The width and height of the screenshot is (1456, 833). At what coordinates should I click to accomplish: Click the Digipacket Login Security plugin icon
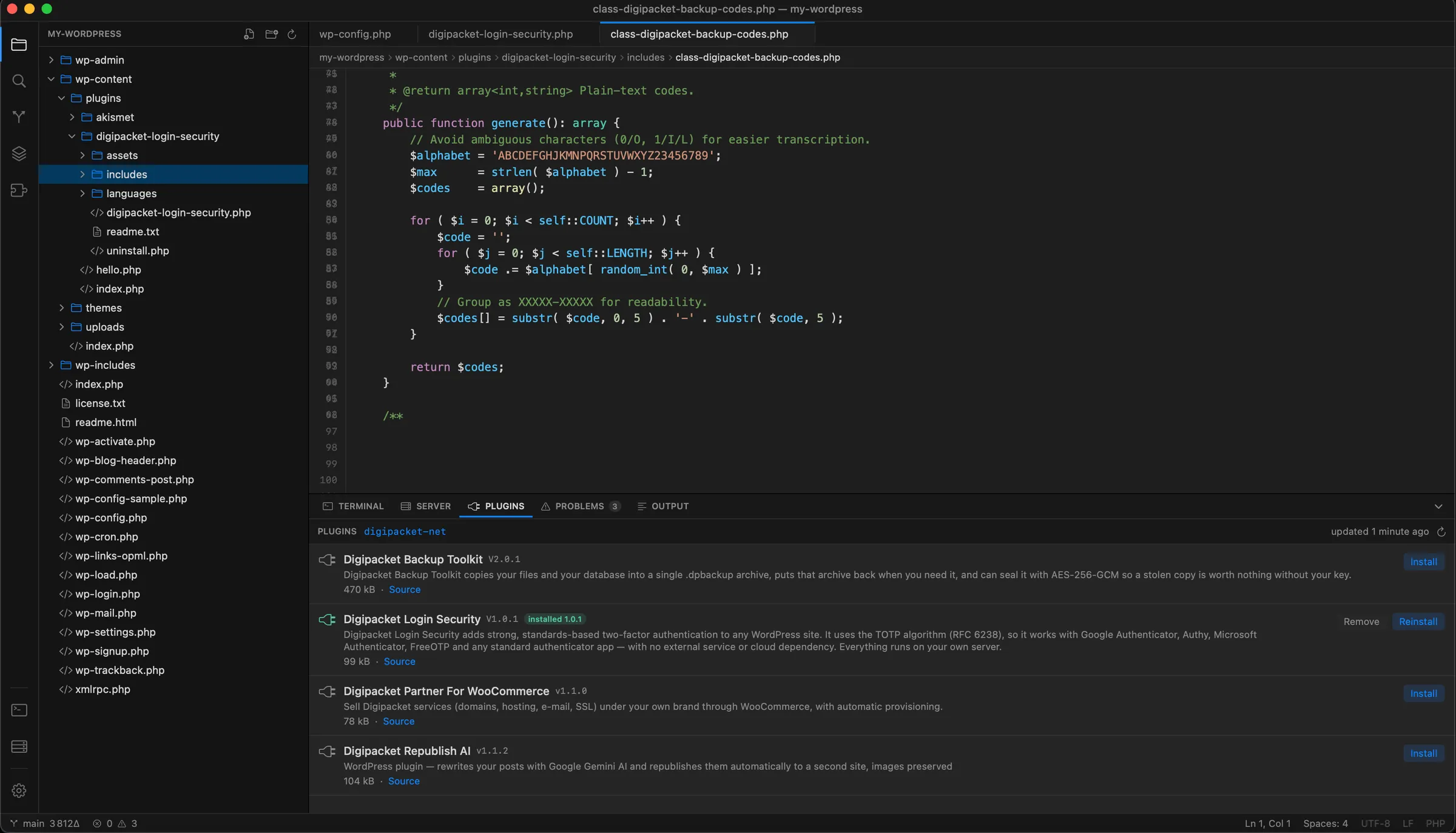(327, 619)
